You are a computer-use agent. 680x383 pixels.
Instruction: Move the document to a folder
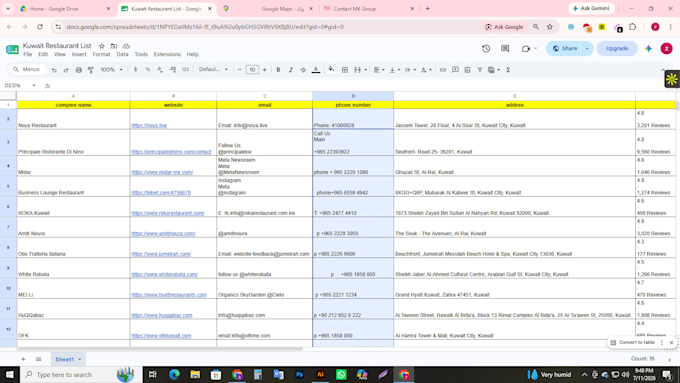click(114, 46)
